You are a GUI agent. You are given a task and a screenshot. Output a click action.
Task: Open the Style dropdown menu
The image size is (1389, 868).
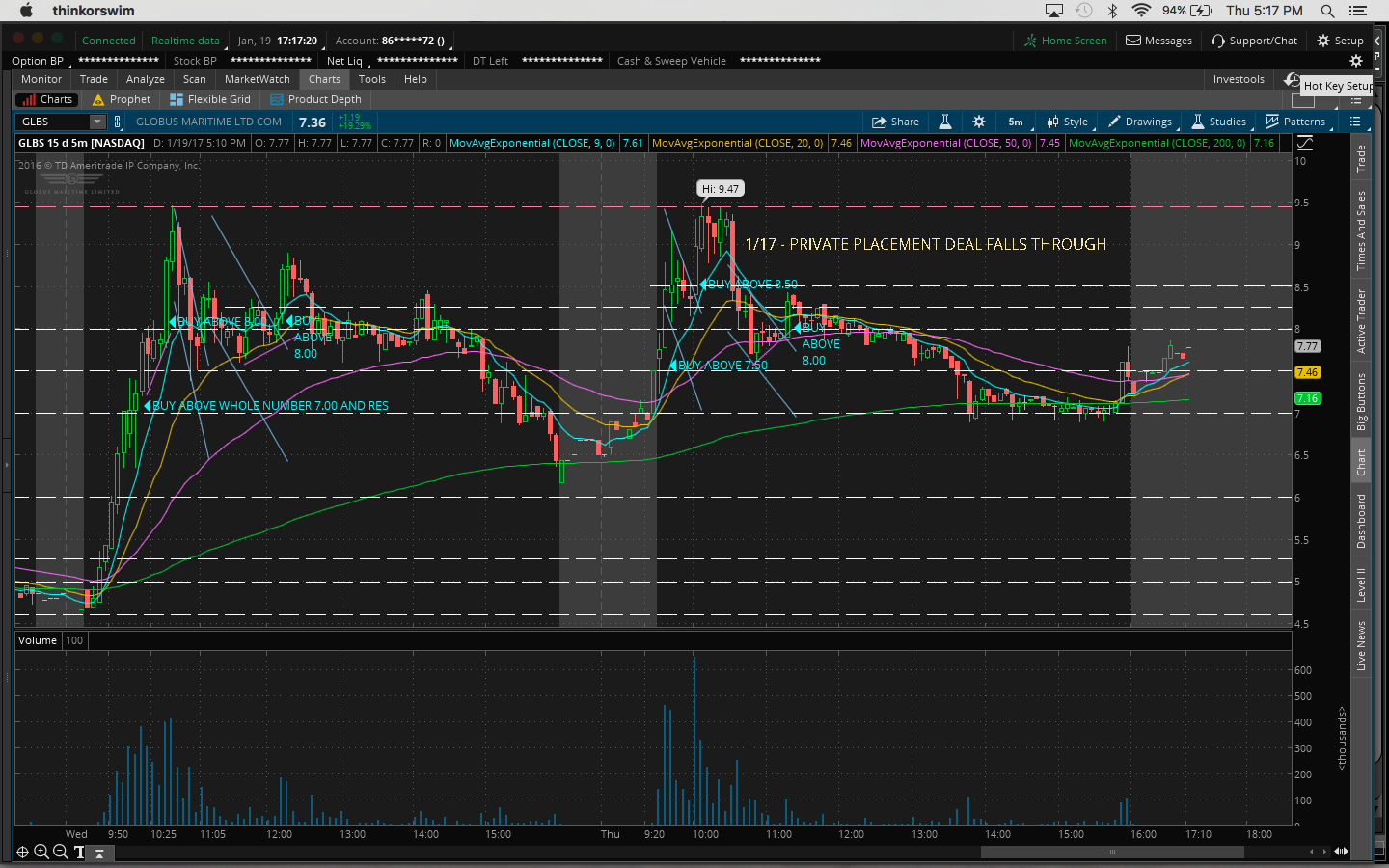[x=1068, y=122]
